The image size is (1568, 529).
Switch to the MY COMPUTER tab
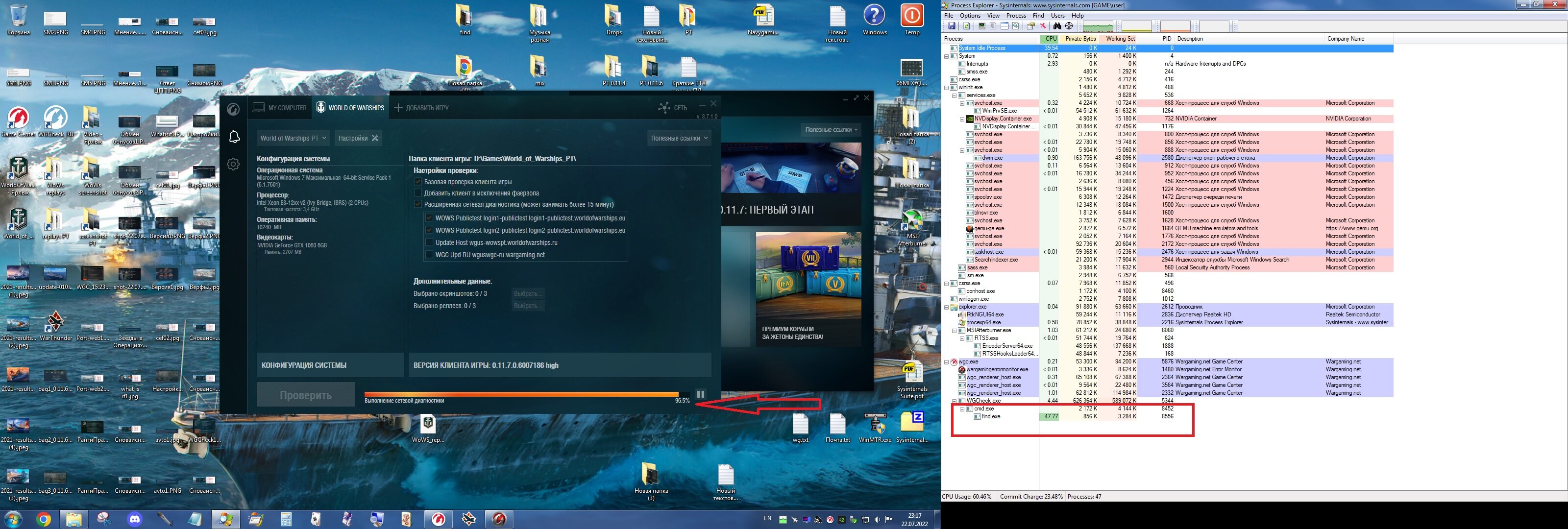pyautogui.click(x=280, y=108)
